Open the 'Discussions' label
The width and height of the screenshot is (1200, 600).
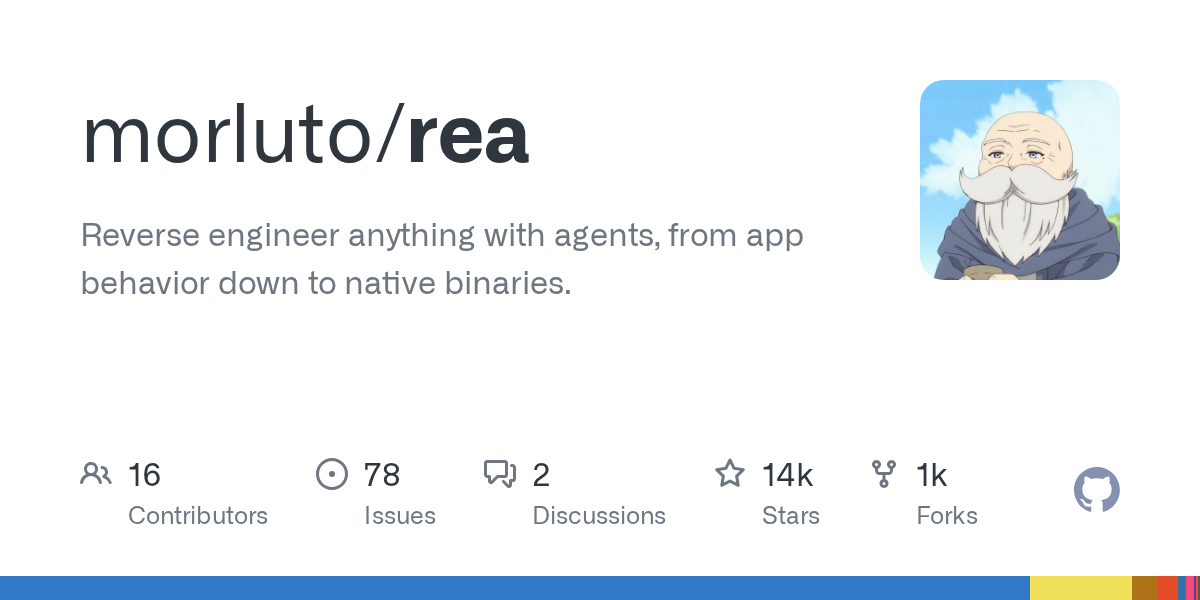pyautogui.click(x=599, y=516)
